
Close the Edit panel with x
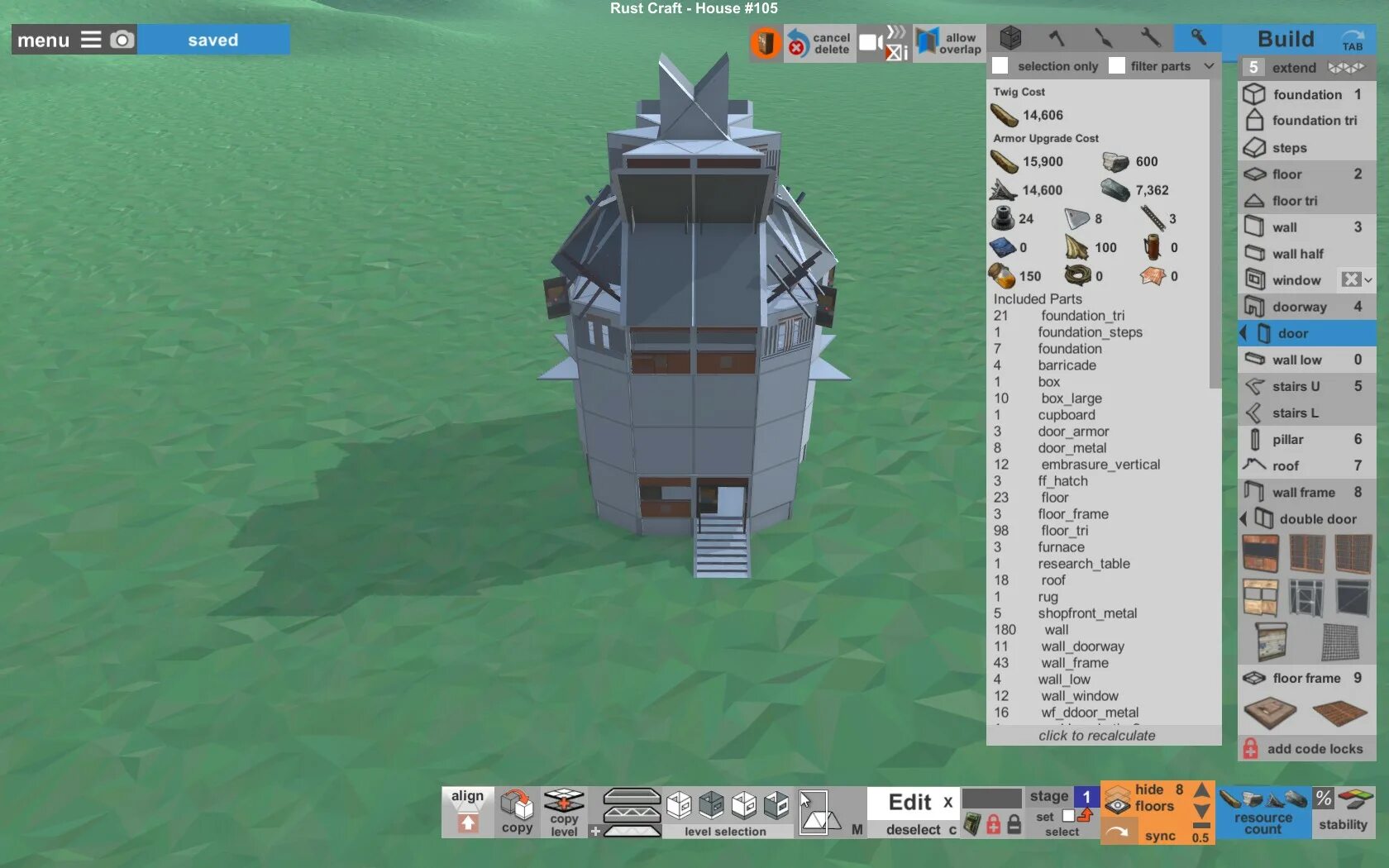click(947, 802)
